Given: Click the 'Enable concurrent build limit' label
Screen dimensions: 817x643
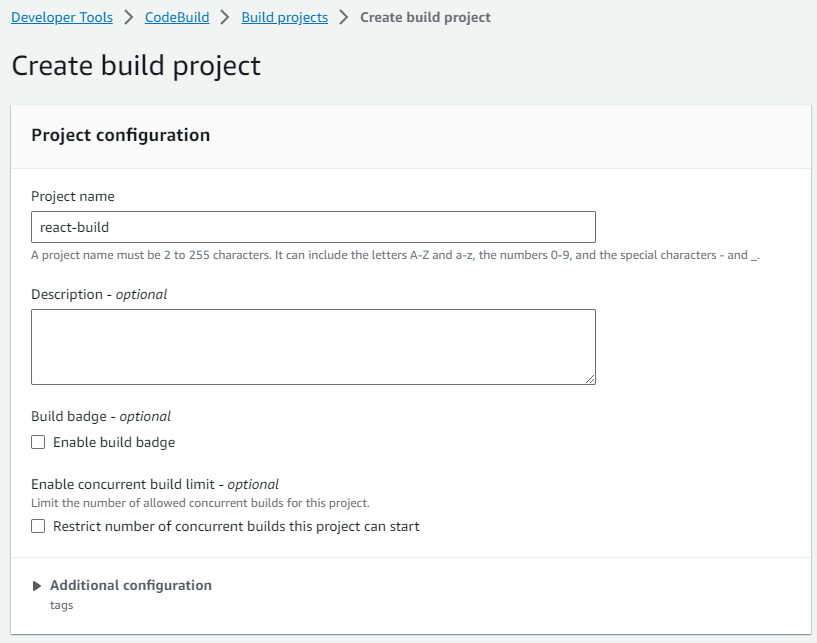Looking at the screenshot, I should (155, 484).
